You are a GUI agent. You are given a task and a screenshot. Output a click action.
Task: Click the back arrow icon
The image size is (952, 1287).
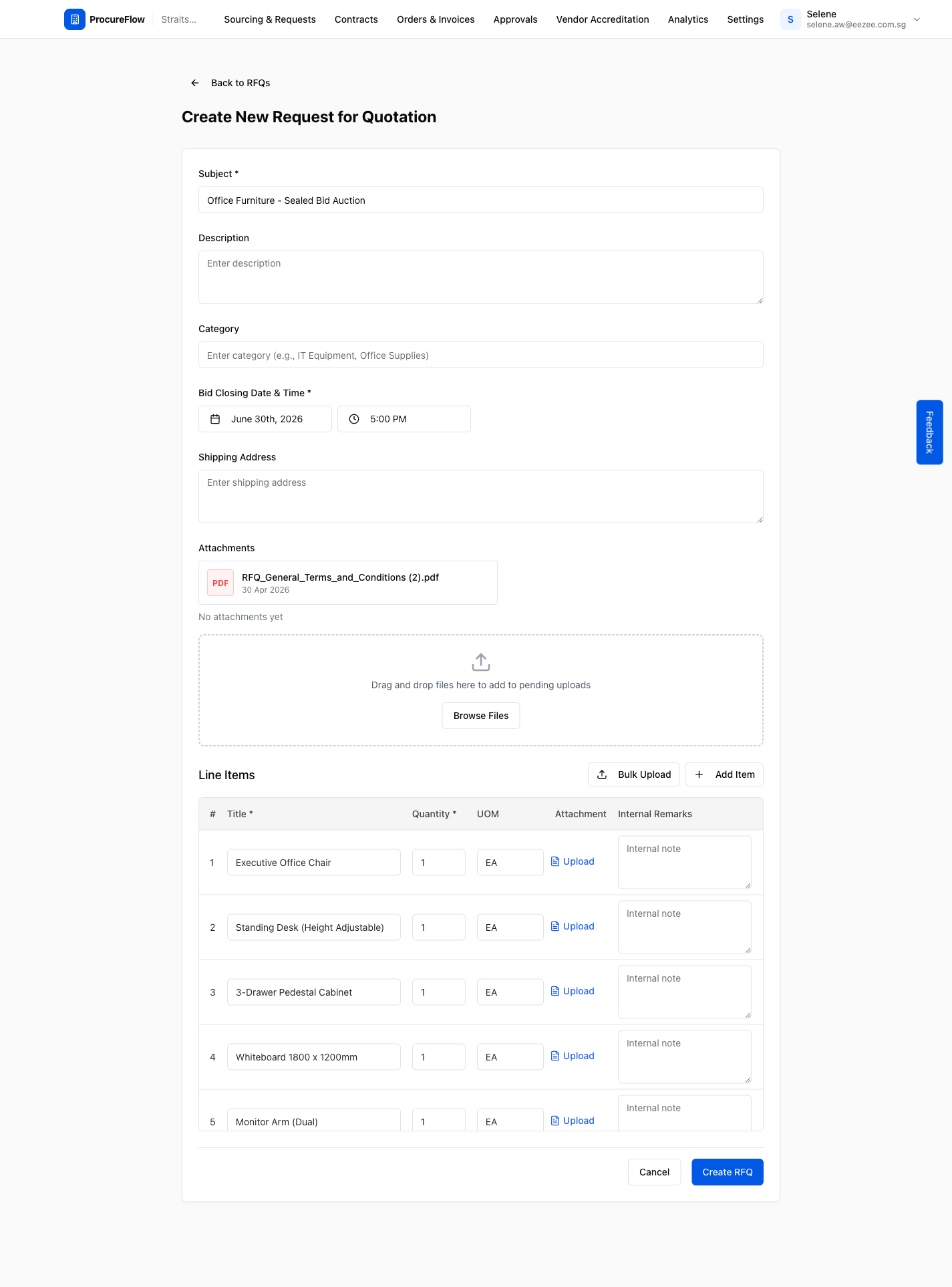pos(195,83)
